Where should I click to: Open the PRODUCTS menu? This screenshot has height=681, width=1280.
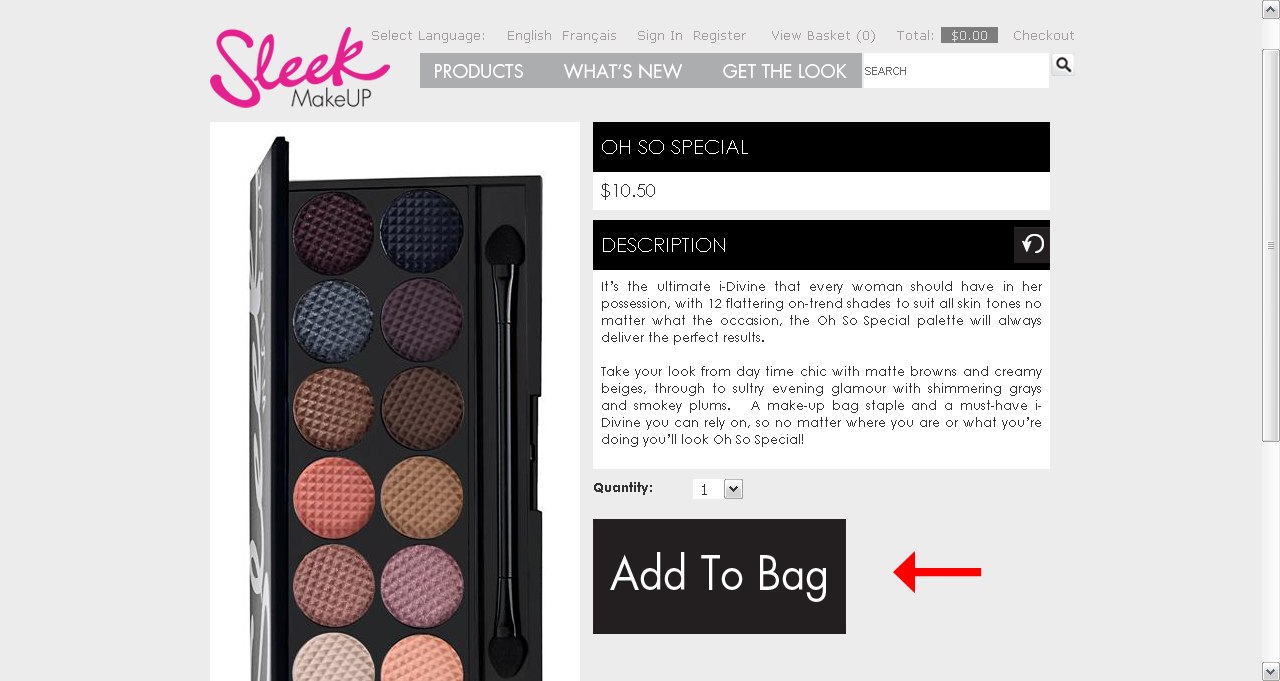pos(478,71)
